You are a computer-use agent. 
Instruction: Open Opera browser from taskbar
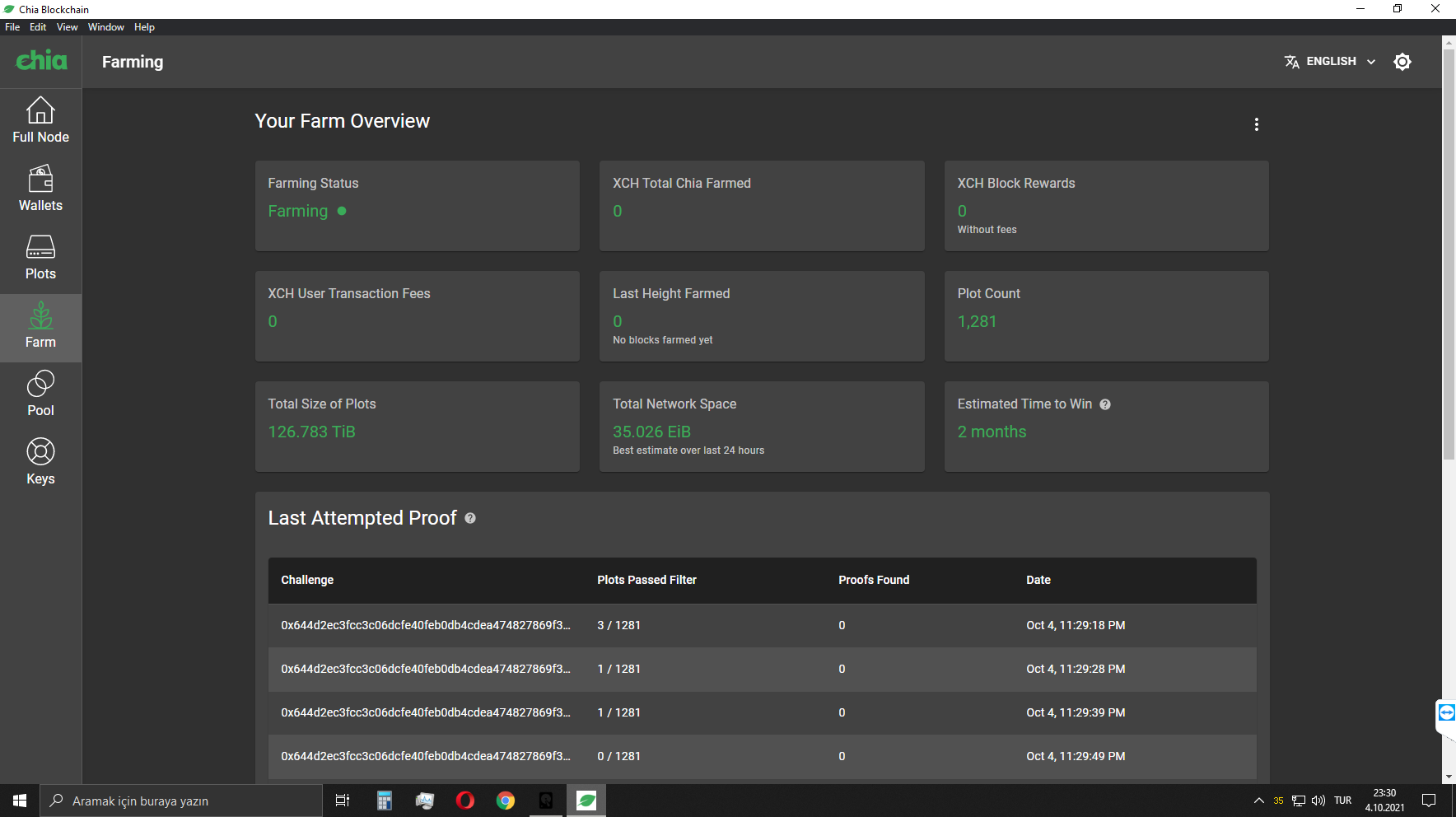[x=464, y=801]
